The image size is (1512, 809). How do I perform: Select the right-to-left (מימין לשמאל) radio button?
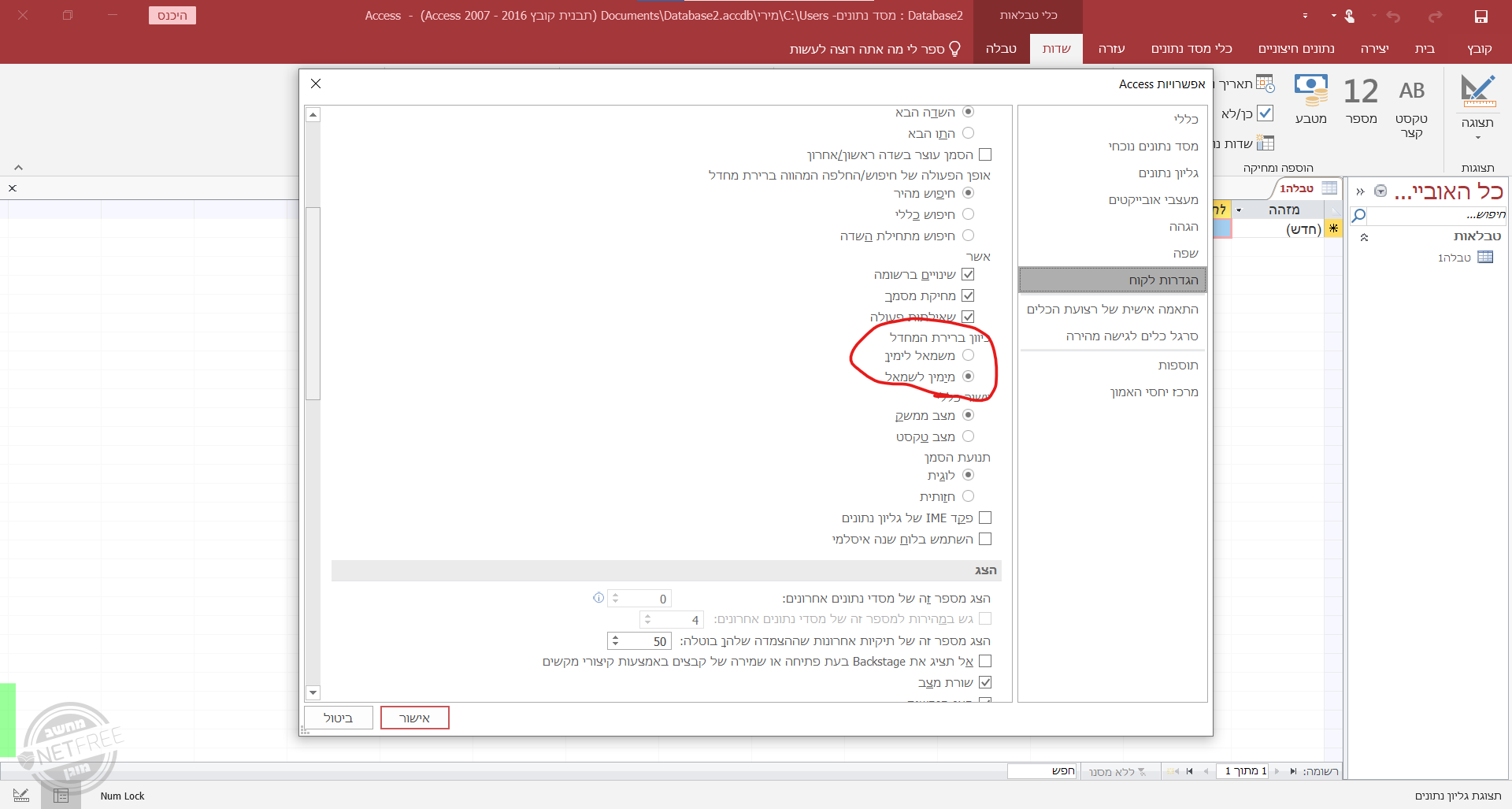click(968, 377)
